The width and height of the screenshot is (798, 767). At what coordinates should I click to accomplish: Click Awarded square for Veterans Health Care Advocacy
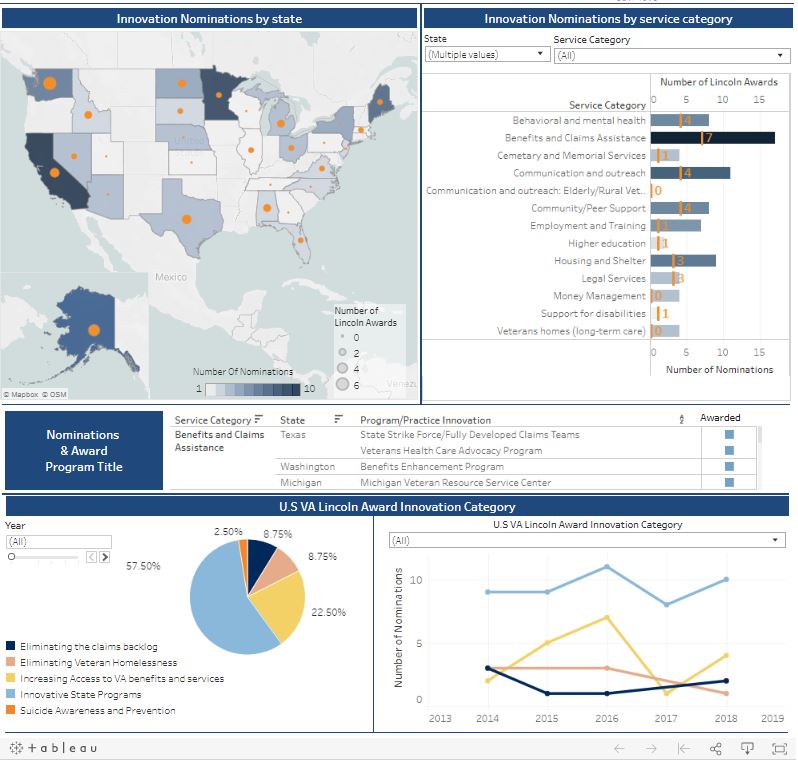(729, 450)
